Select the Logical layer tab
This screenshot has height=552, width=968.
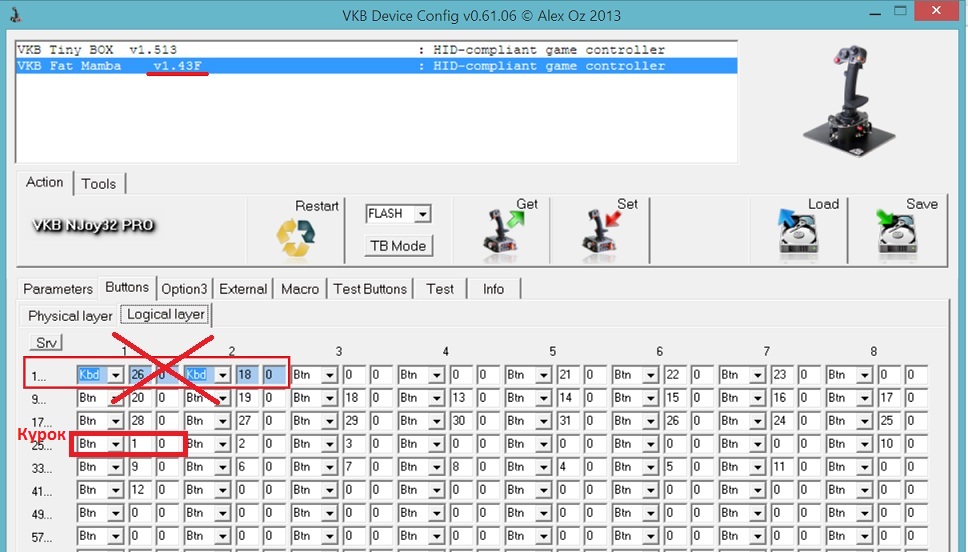(x=165, y=315)
